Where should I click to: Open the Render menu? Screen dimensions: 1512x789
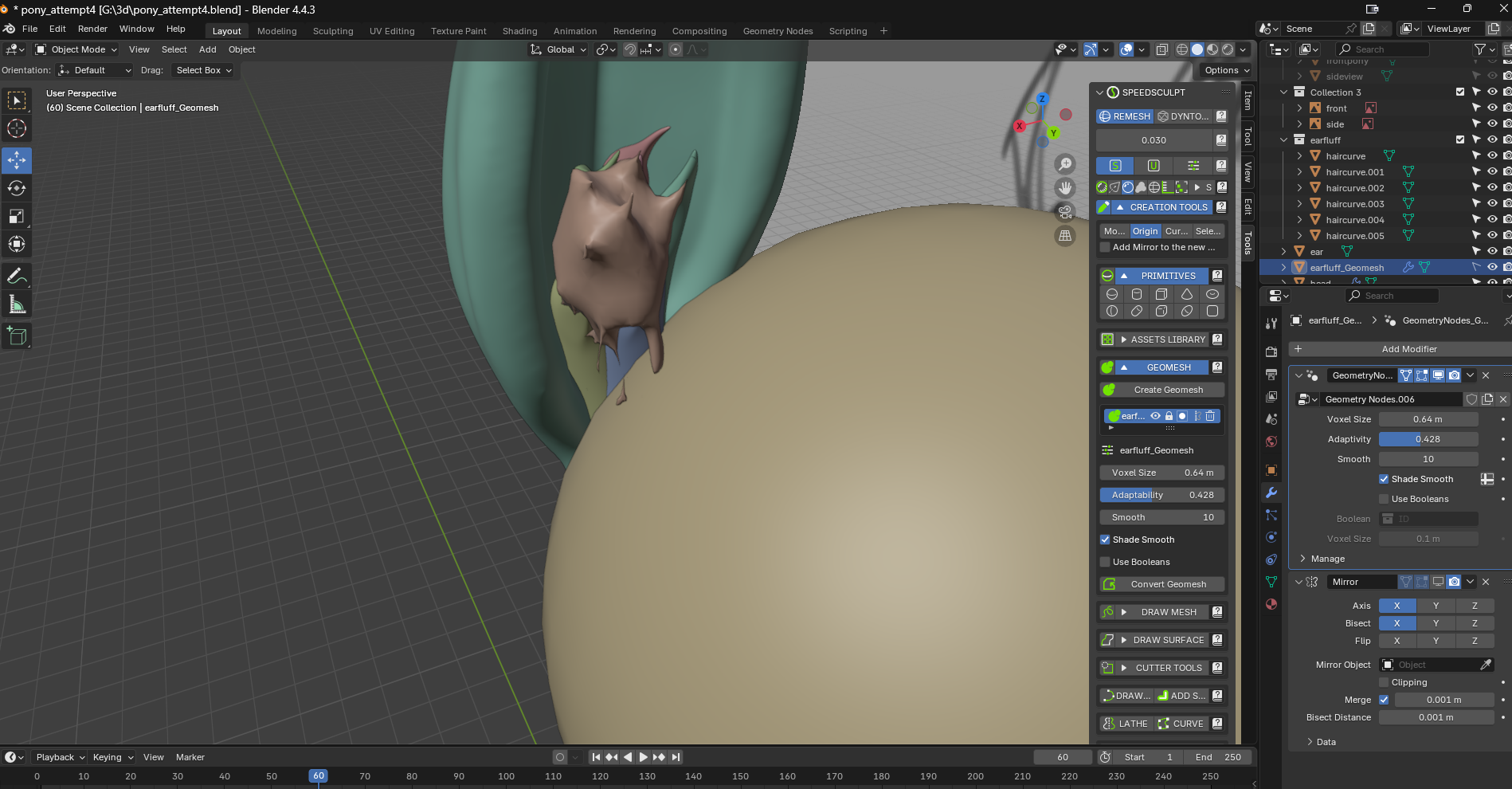pyautogui.click(x=92, y=29)
